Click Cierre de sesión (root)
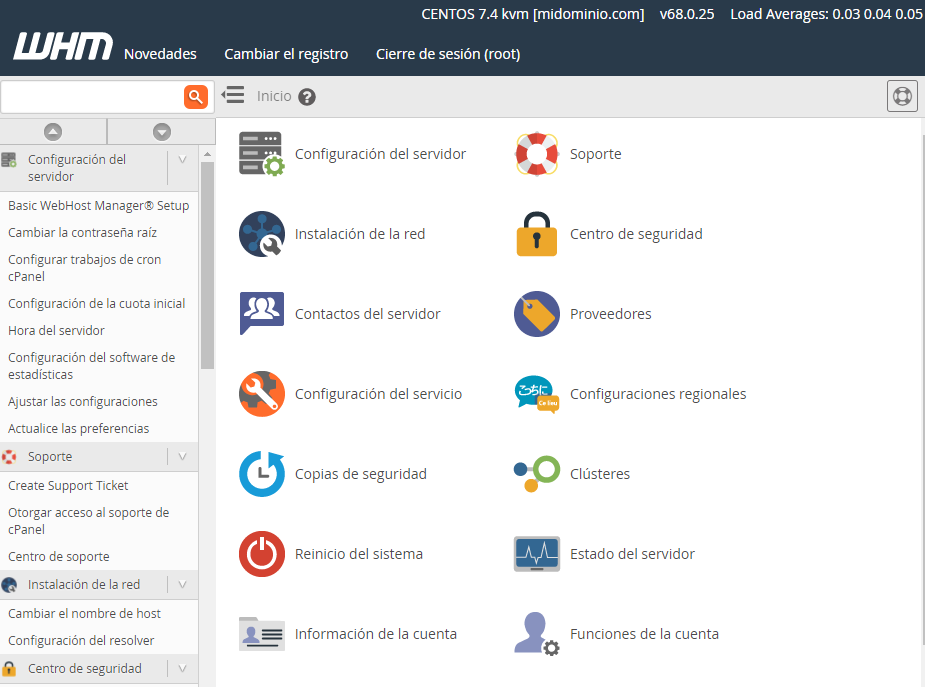925x687 pixels. click(x=448, y=54)
